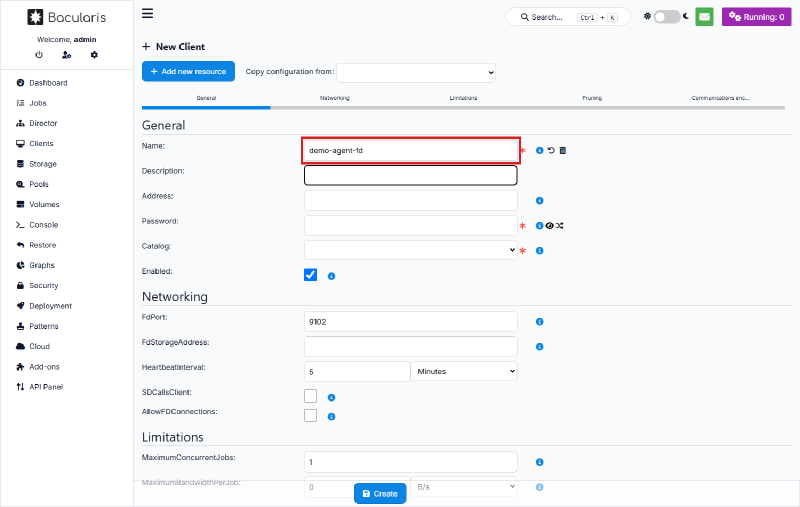Click the Address field info icon

point(539,200)
